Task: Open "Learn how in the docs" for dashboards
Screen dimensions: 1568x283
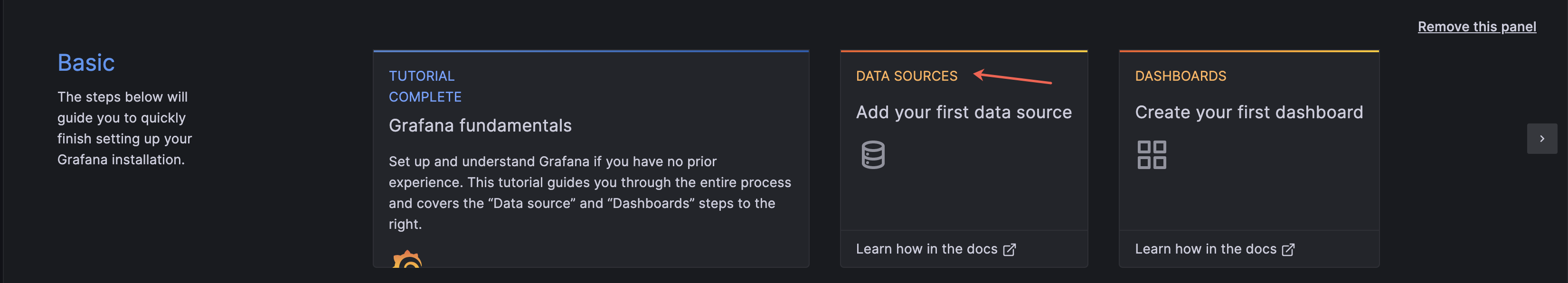Action: click(1205, 249)
